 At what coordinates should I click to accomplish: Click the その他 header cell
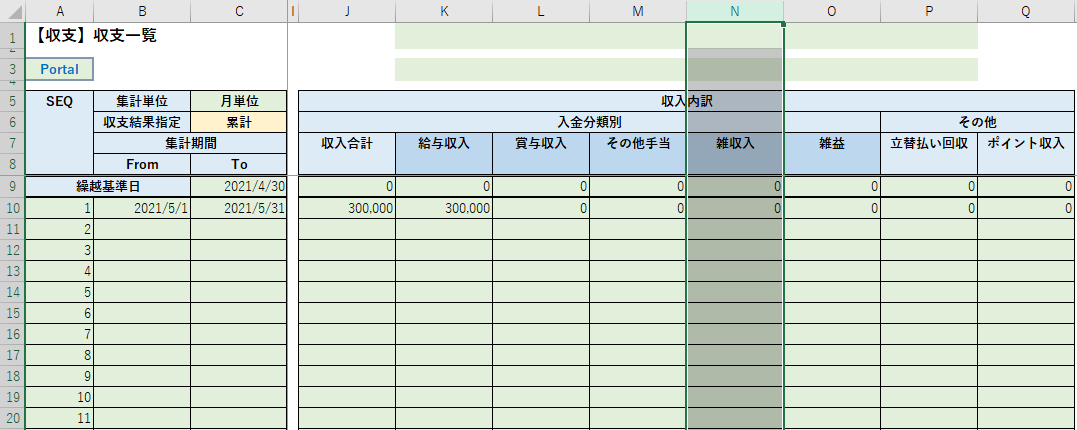[x=979, y=122]
